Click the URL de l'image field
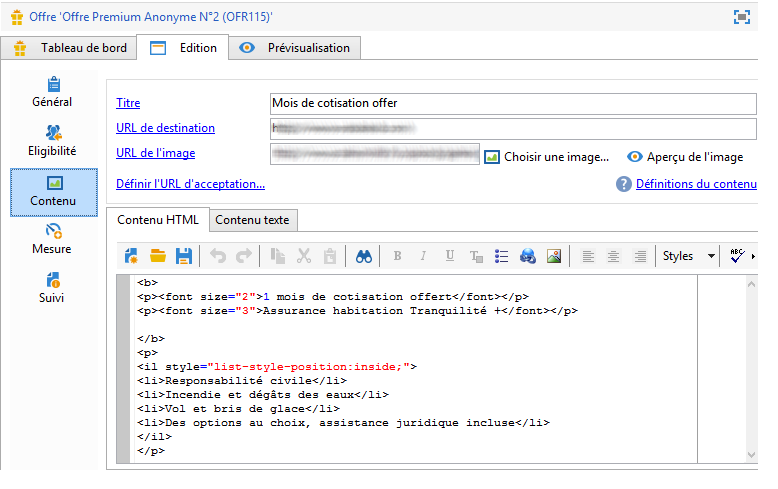The height and width of the screenshot is (489, 778). 375,154
